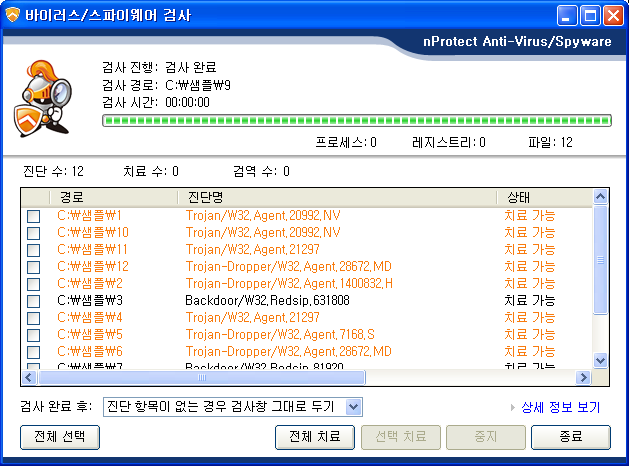
Task: Select Trojan/W32.Agent.20992.NV in C:₩샘플₩1 row
Action: click(263, 215)
